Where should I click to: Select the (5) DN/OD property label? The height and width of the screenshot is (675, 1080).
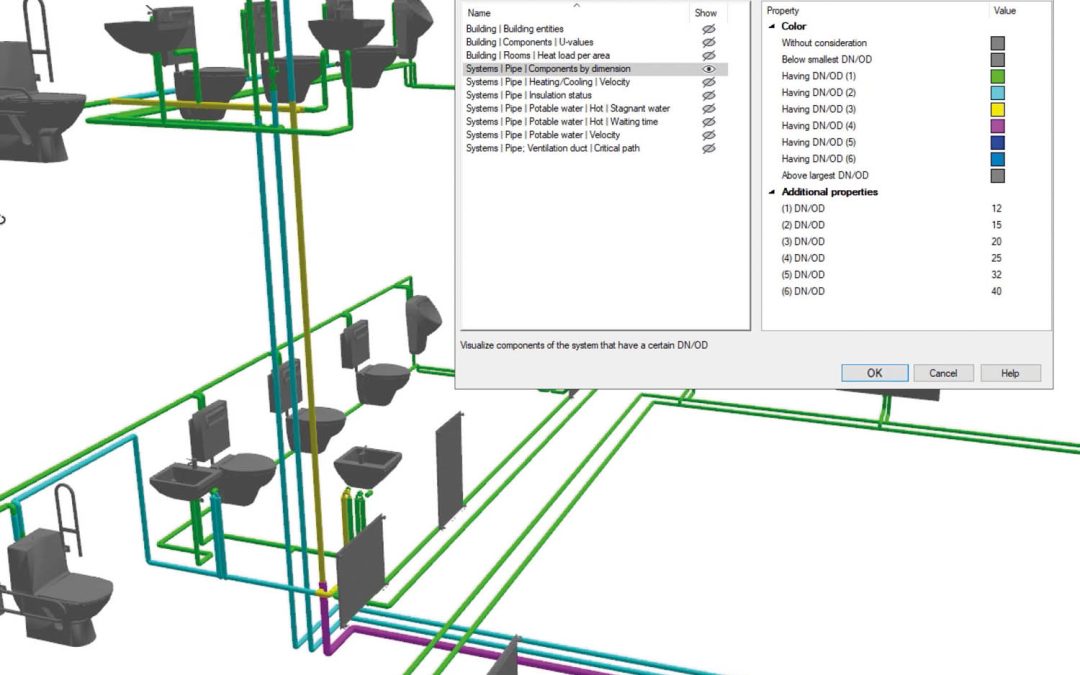point(802,274)
